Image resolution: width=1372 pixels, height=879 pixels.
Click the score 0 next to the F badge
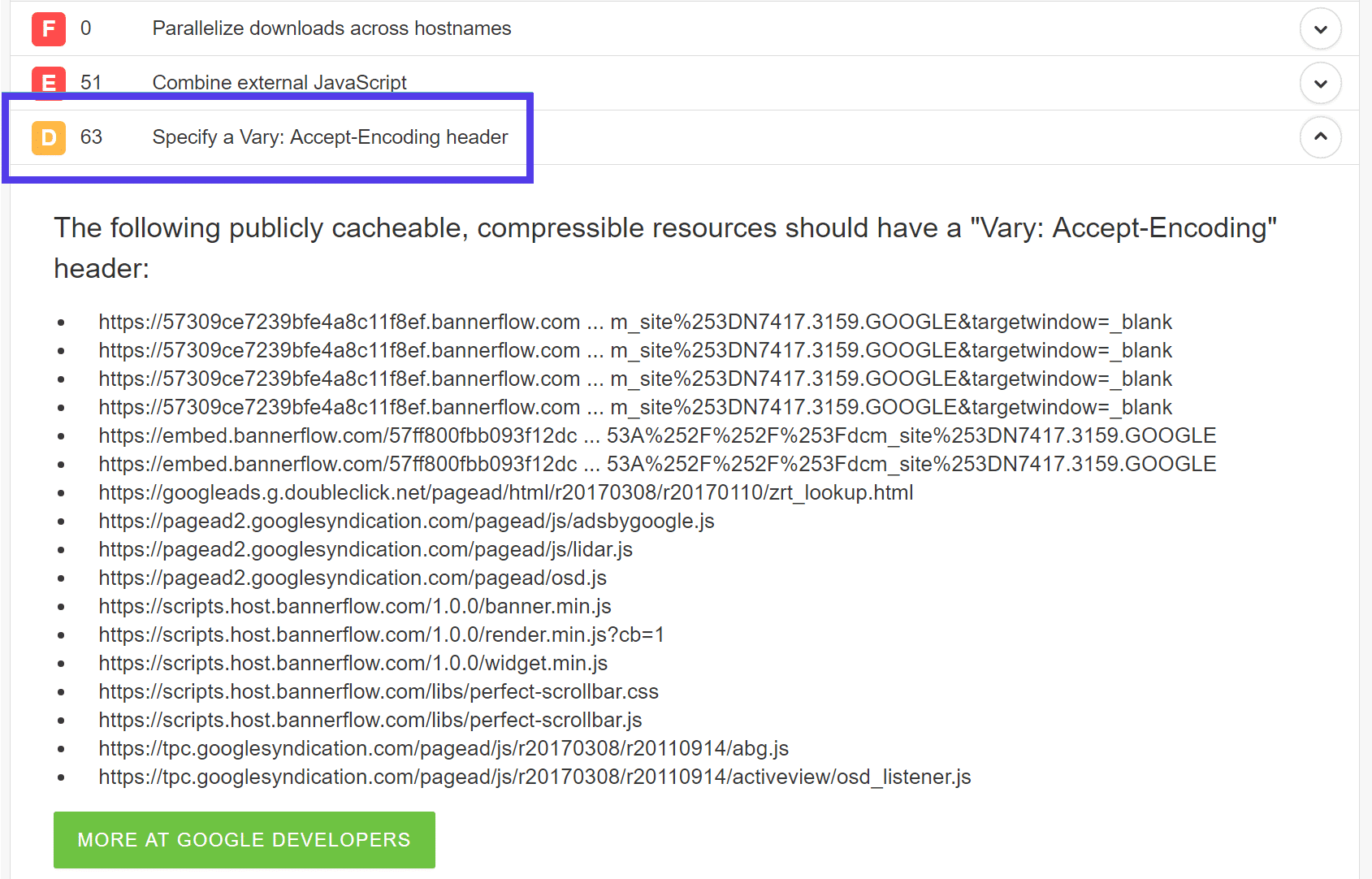tap(84, 28)
